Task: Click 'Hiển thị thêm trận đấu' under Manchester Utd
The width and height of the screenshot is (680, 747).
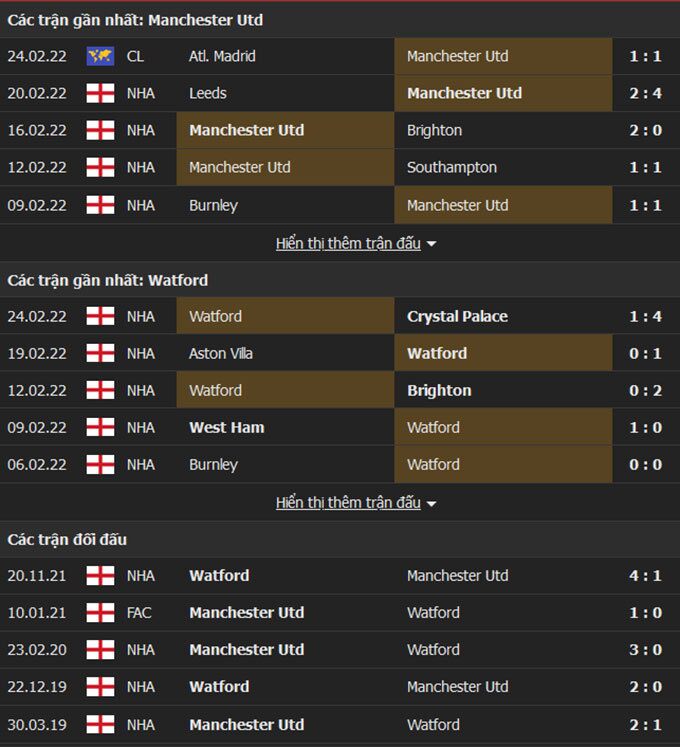Action: pyautogui.click(x=348, y=243)
